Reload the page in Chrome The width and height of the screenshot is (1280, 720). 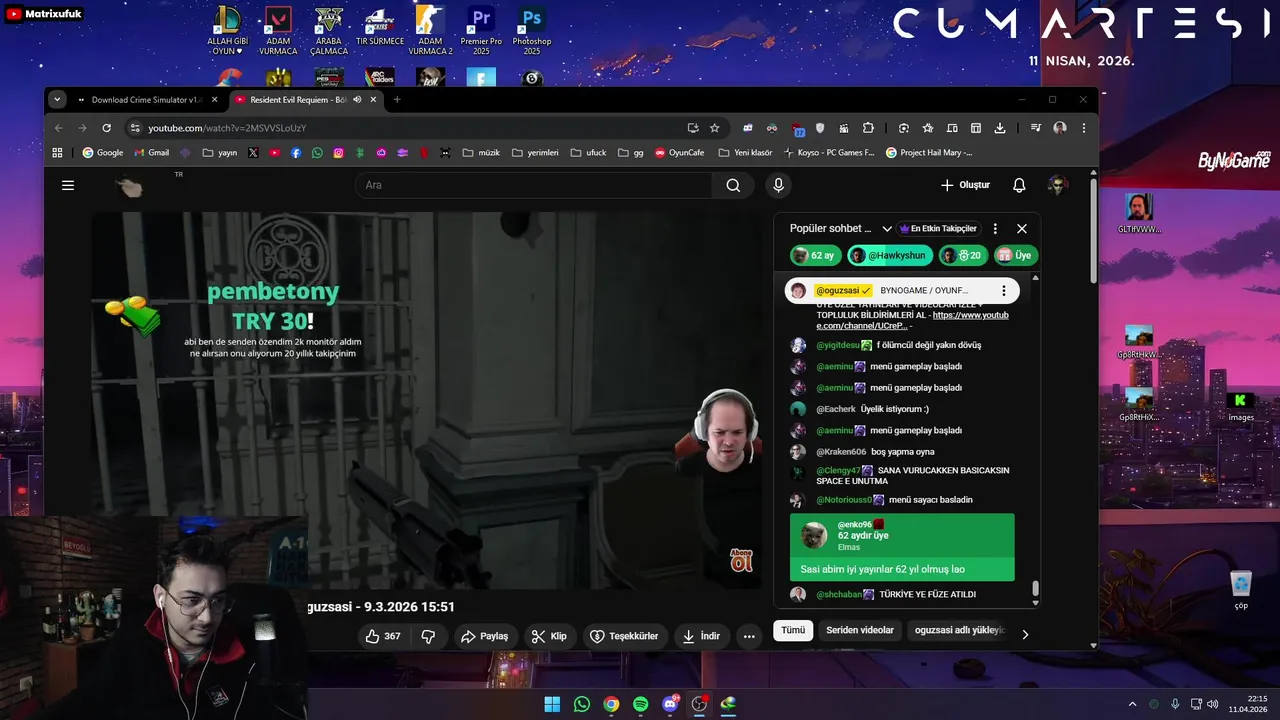click(x=107, y=128)
